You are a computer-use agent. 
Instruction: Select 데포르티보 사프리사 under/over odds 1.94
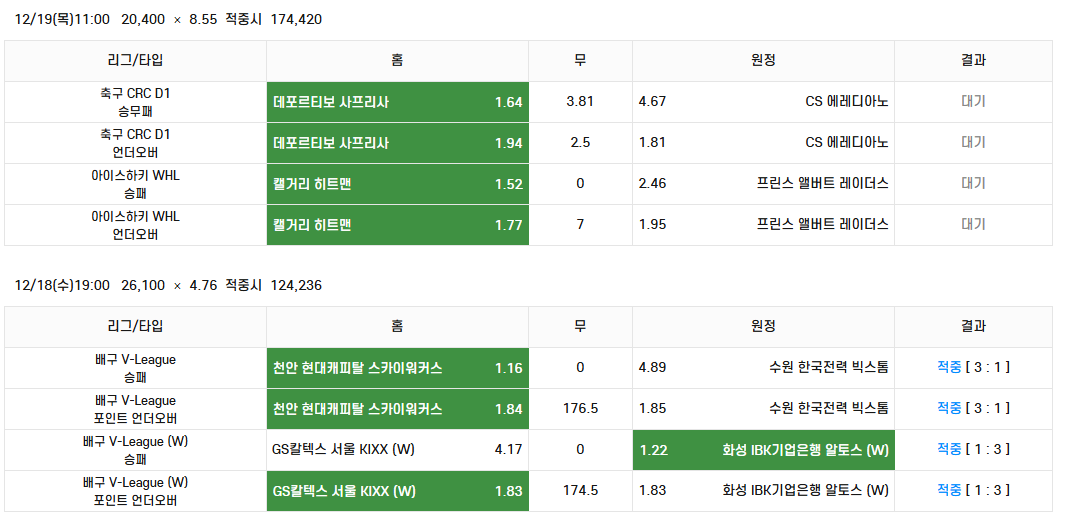click(x=398, y=143)
